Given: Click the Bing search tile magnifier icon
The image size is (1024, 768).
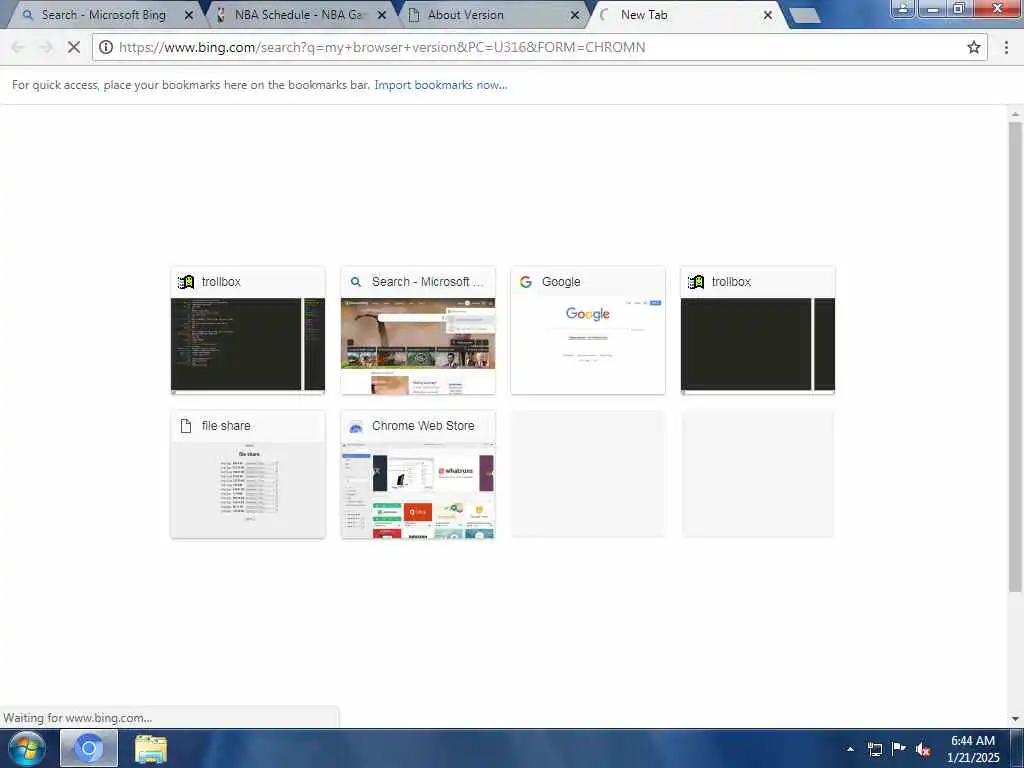Looking at the screenshot, I should pos(356,282).
